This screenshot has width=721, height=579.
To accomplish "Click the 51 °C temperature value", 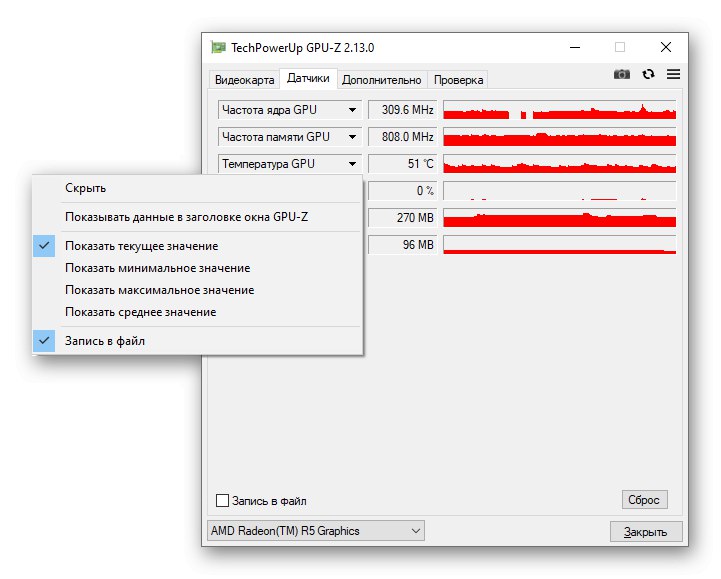I will (x=402, y=164).
